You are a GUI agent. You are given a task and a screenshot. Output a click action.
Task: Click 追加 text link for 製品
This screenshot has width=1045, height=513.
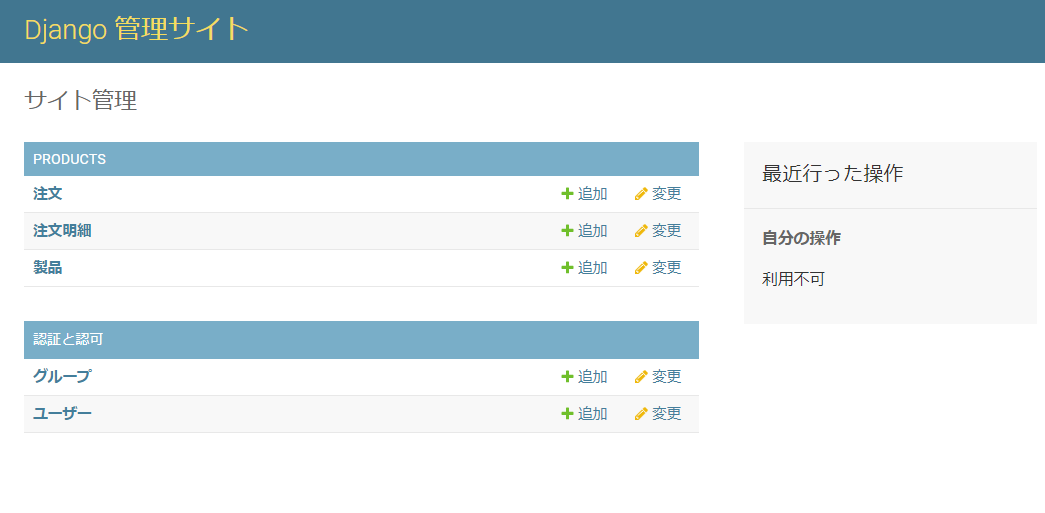click(x=592, y=268)
